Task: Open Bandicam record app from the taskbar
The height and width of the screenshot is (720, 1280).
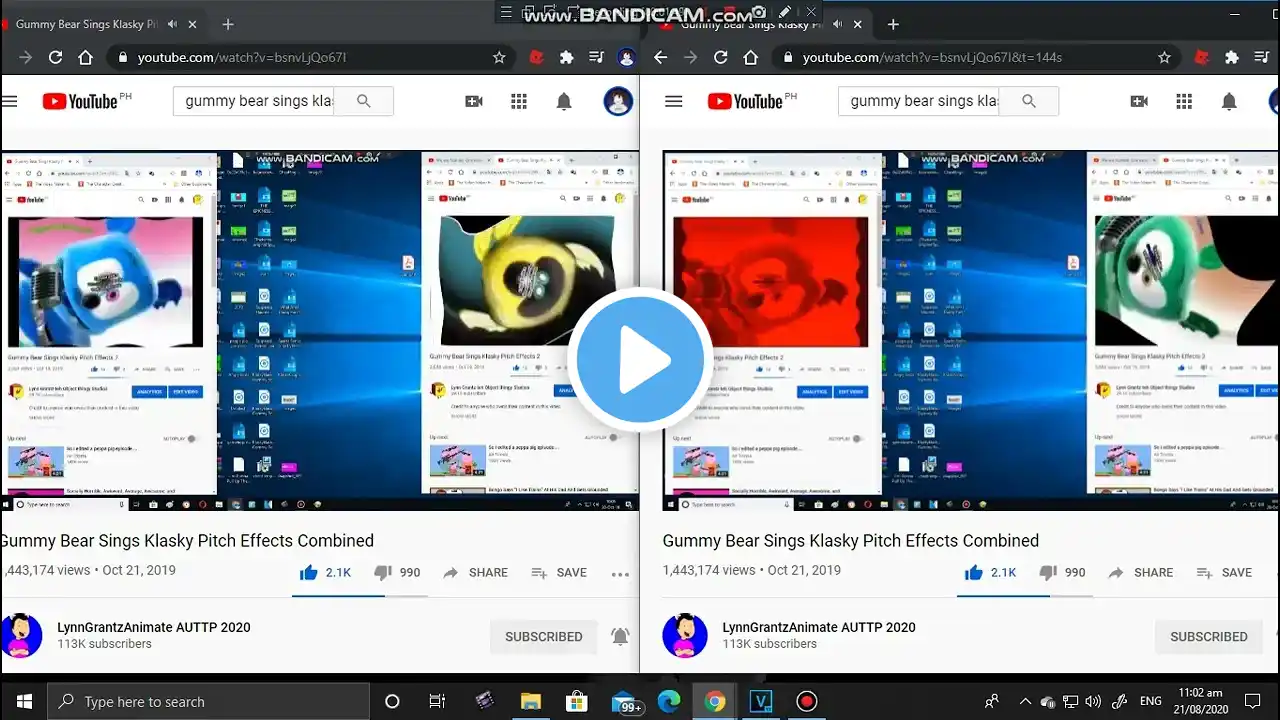Action: coord(807,702)
